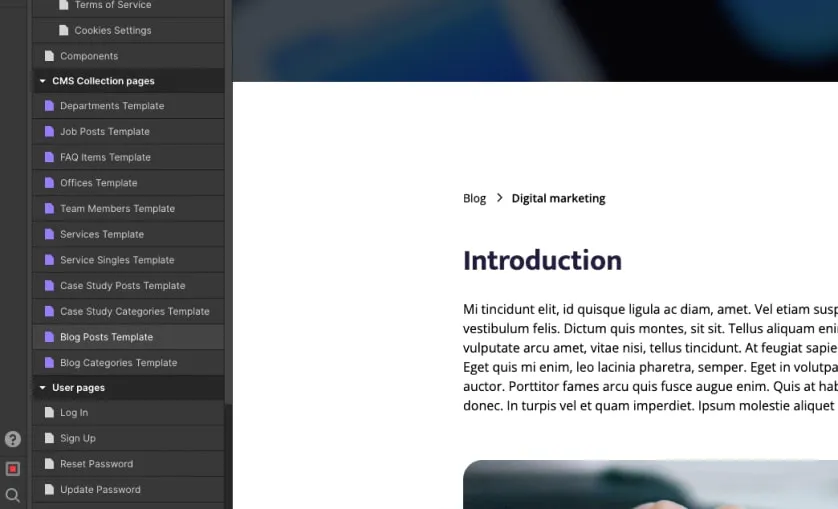Screen dimensions: 838x509
Task: Open Departments Template page
Action: pos(128,106)
